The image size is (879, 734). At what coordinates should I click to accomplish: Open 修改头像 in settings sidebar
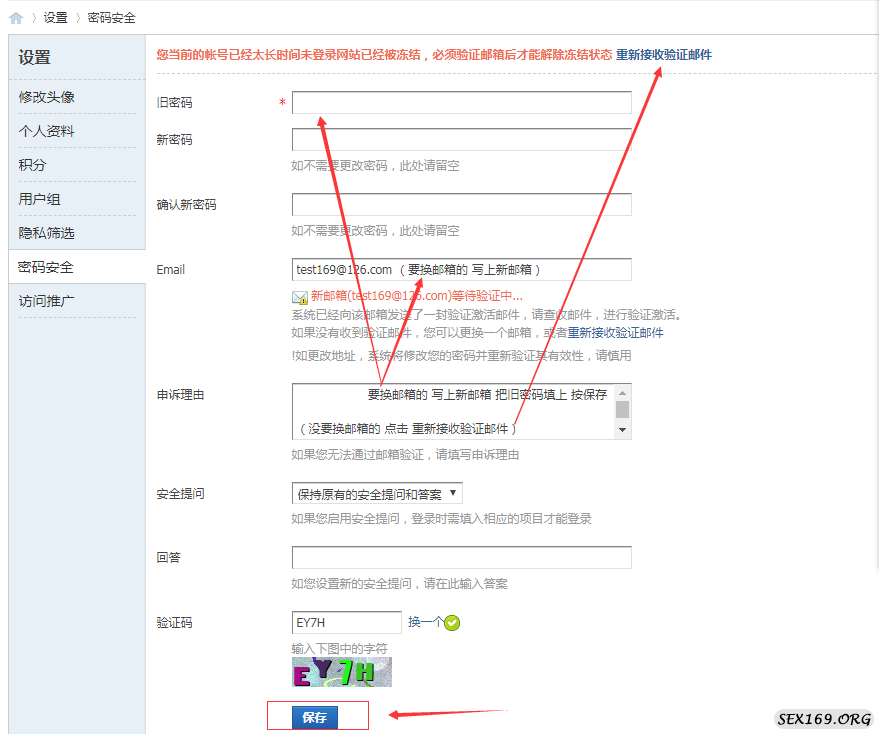pyautogui.click(x=47, y=97)
